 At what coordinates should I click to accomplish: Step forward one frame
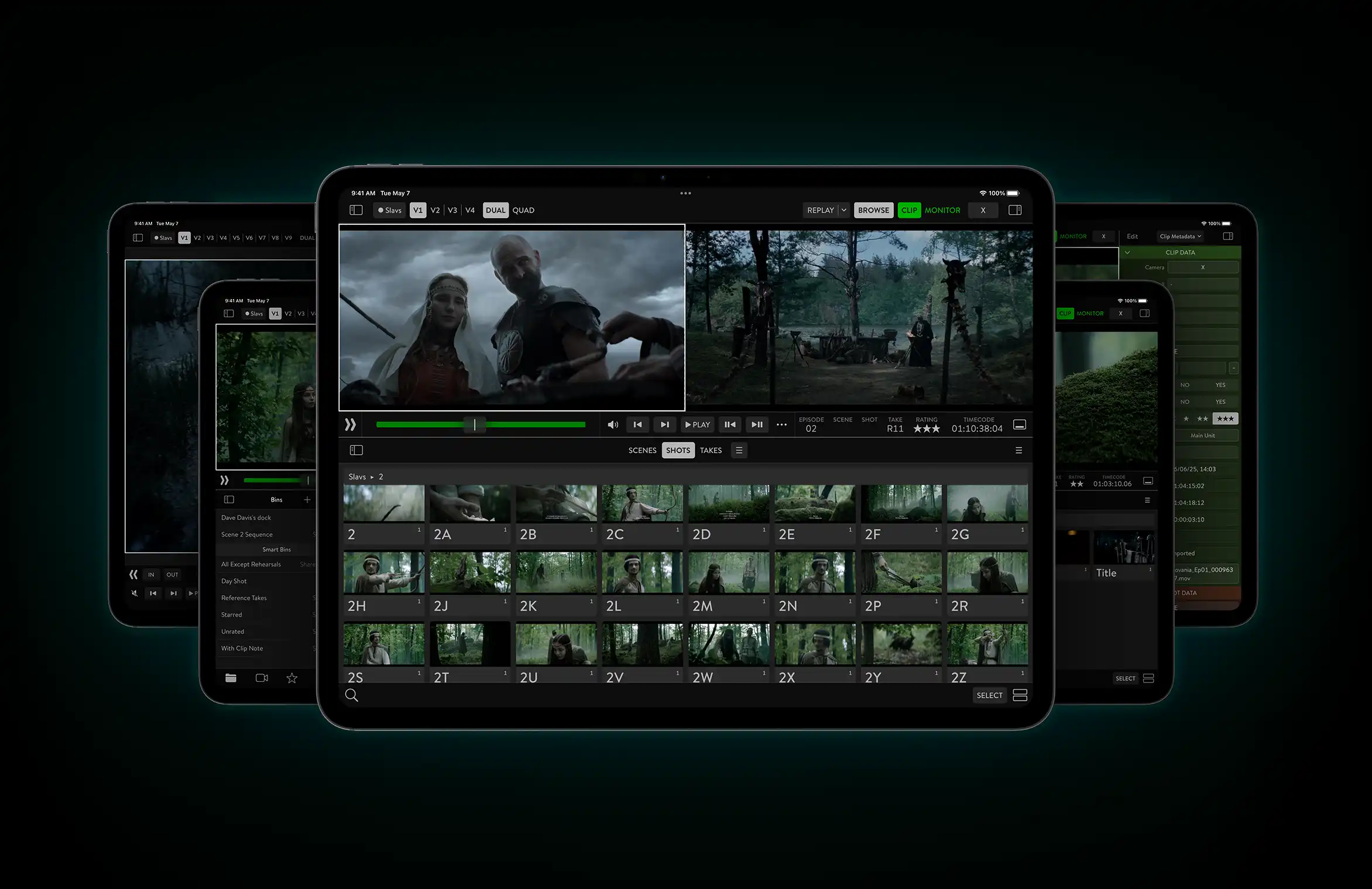click(x=757, y=425)
